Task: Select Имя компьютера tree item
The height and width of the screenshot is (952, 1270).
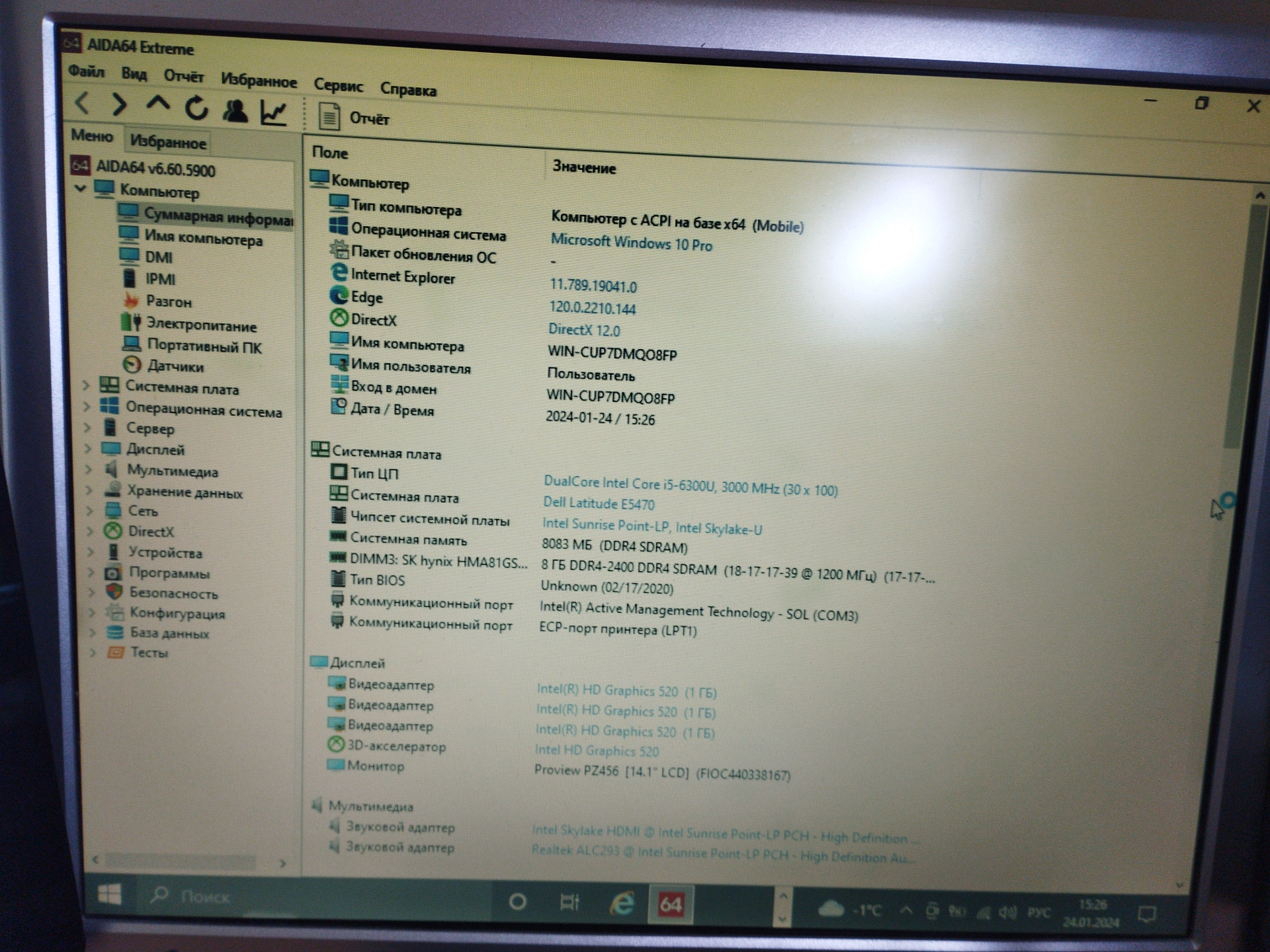Action: coord(191,237)
